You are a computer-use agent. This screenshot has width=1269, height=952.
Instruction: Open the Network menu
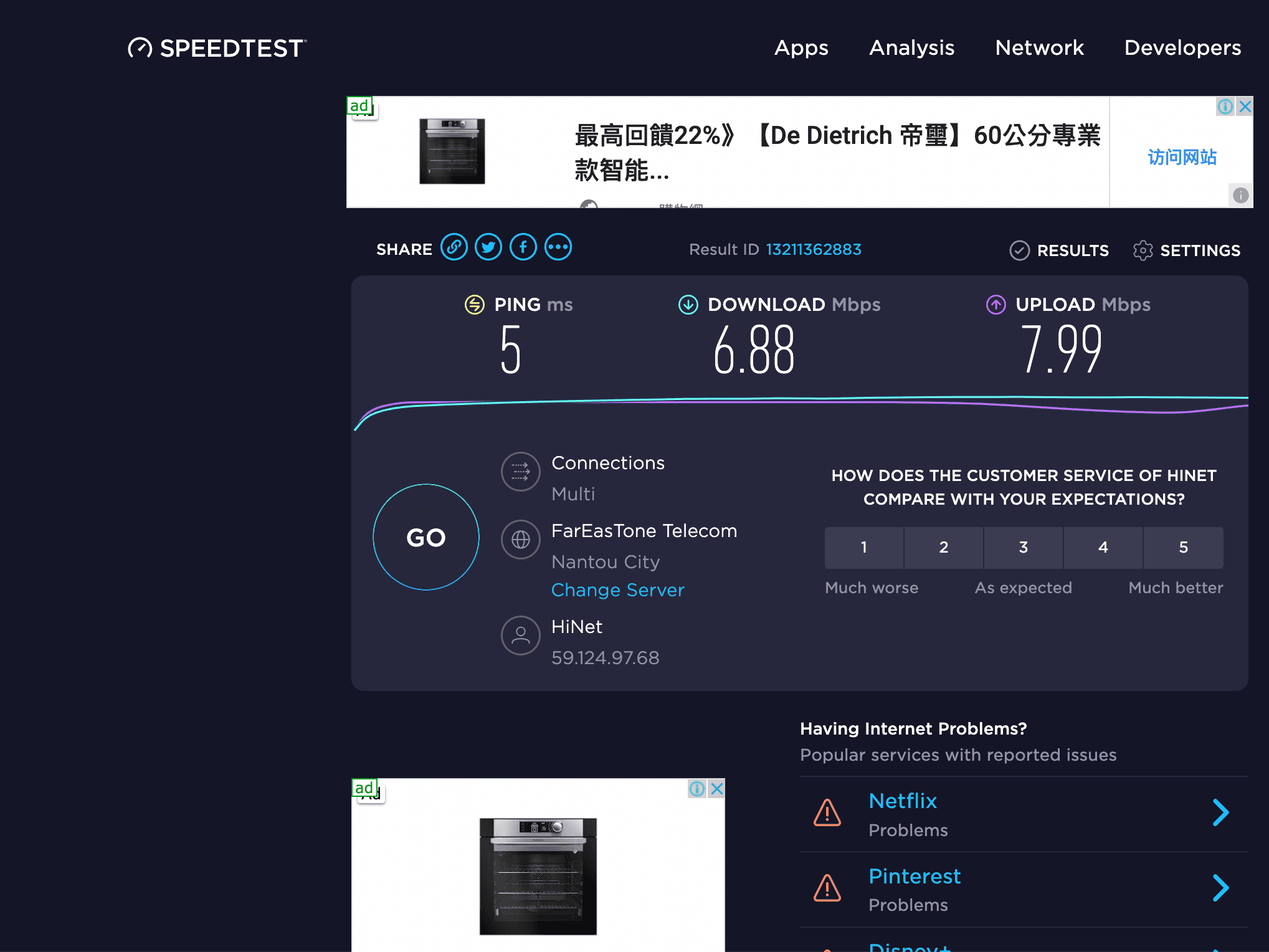click(x=1039, y=48)
